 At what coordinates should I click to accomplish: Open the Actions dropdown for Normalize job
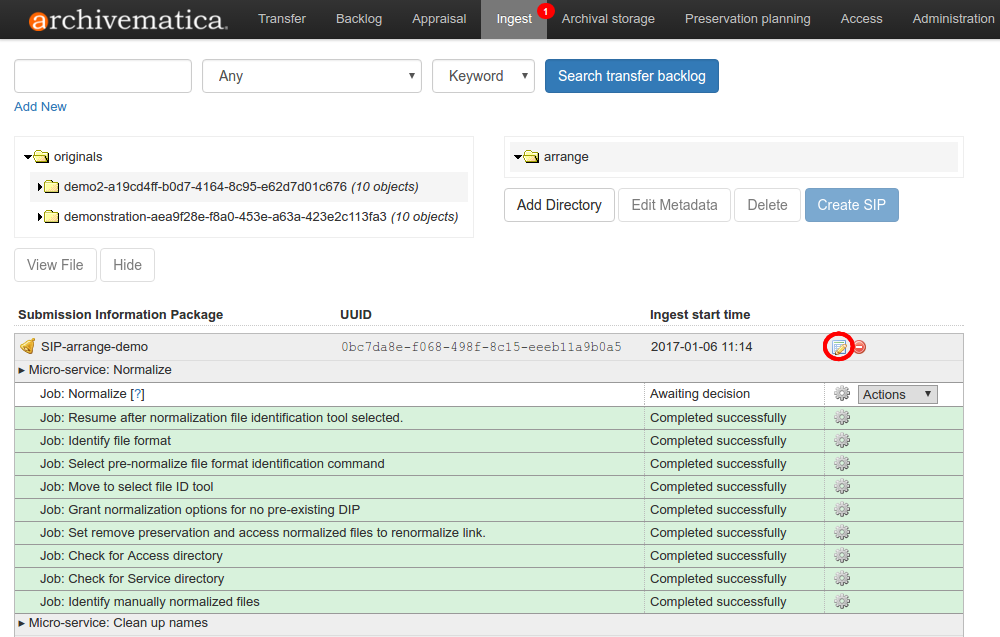coord(897,394)
